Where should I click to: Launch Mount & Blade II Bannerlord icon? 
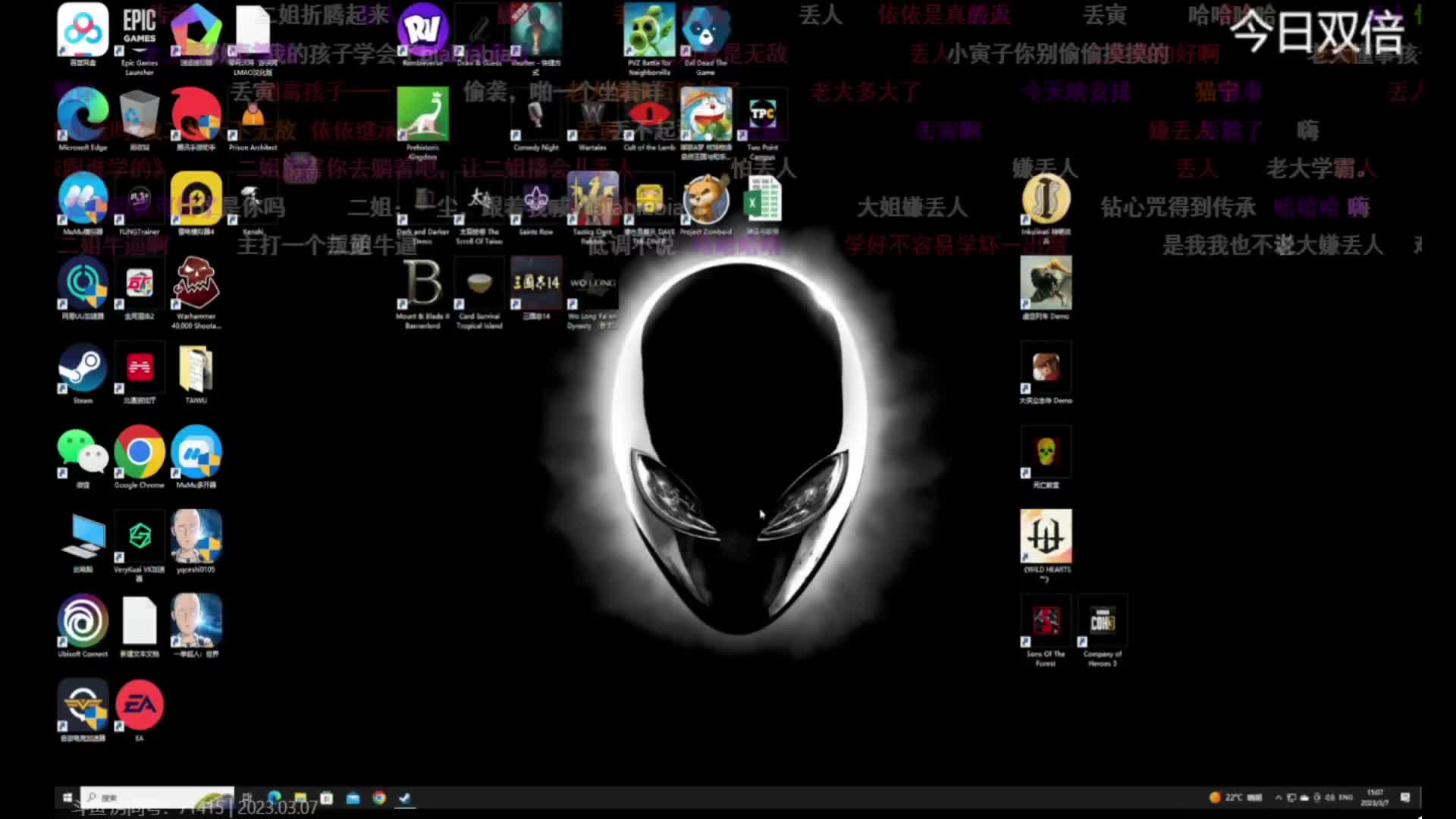[423, 293]
